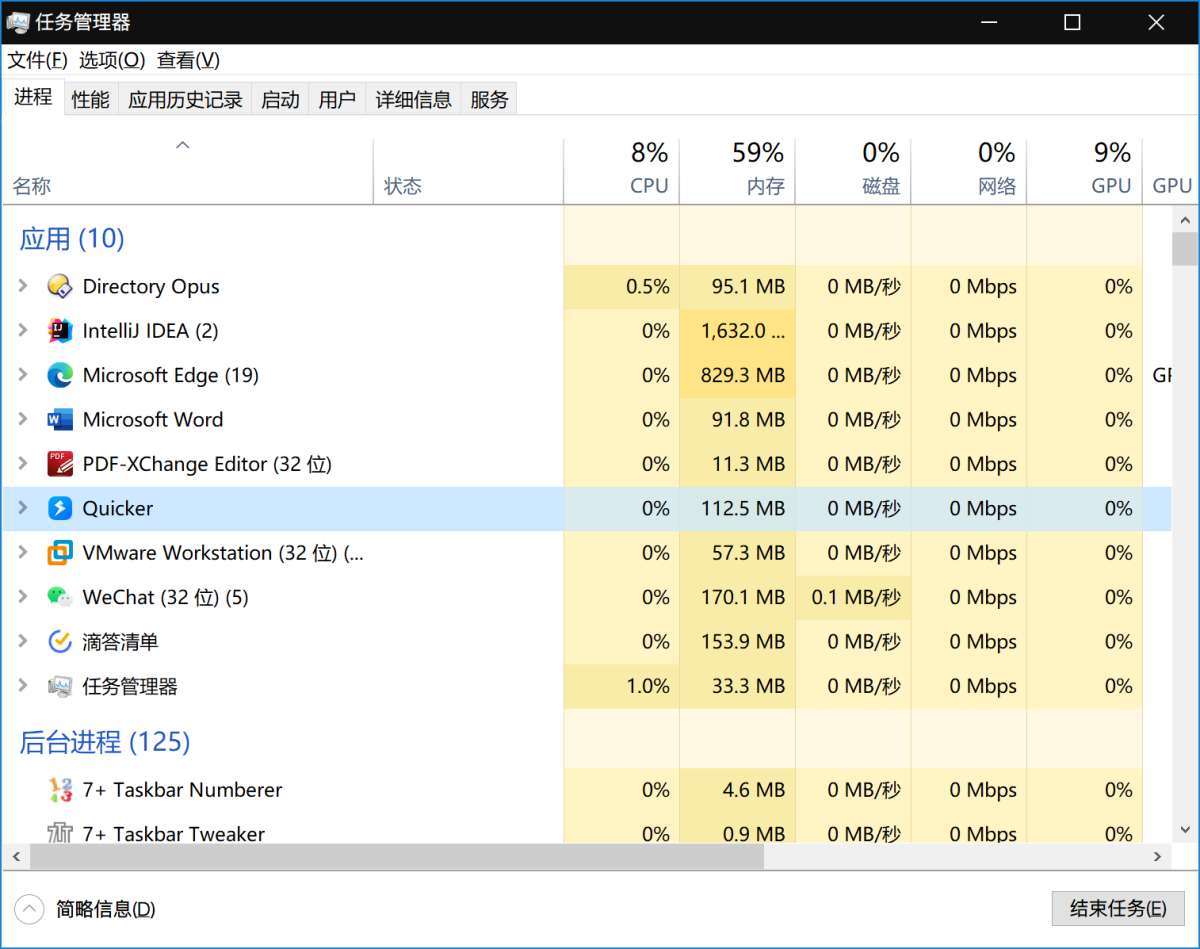The height and width of the screenshot is (949, 1200).
Task: Expand the 滴答清单 process row
Action: pos(23,641)
